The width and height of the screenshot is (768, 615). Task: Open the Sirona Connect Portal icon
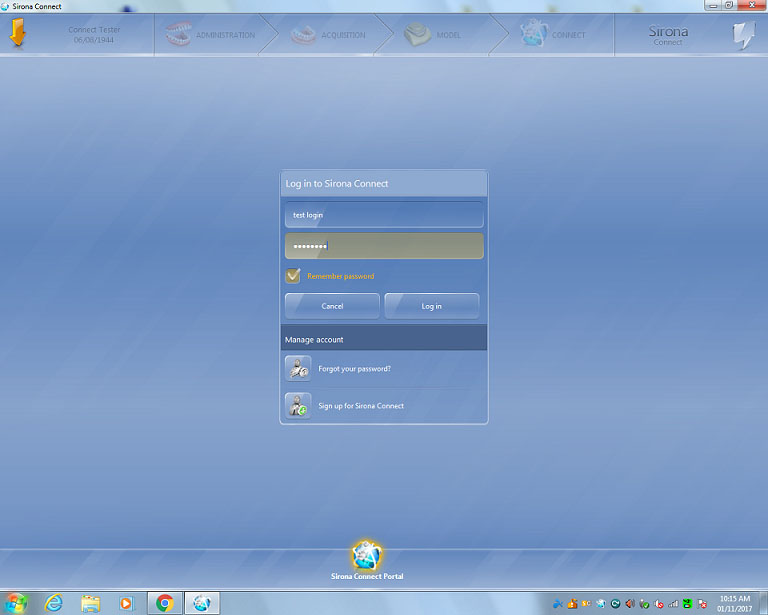pyautogui.click(x=367, y=555)
